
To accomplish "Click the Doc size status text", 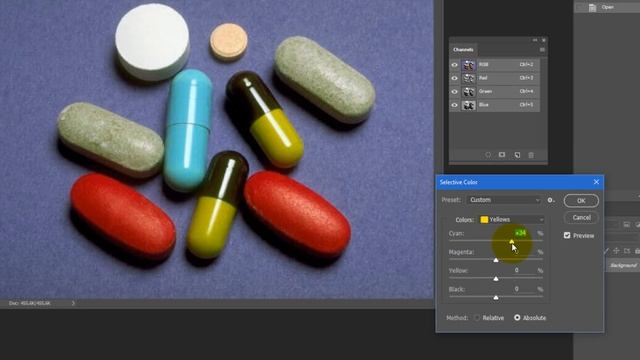I will 29,303.
